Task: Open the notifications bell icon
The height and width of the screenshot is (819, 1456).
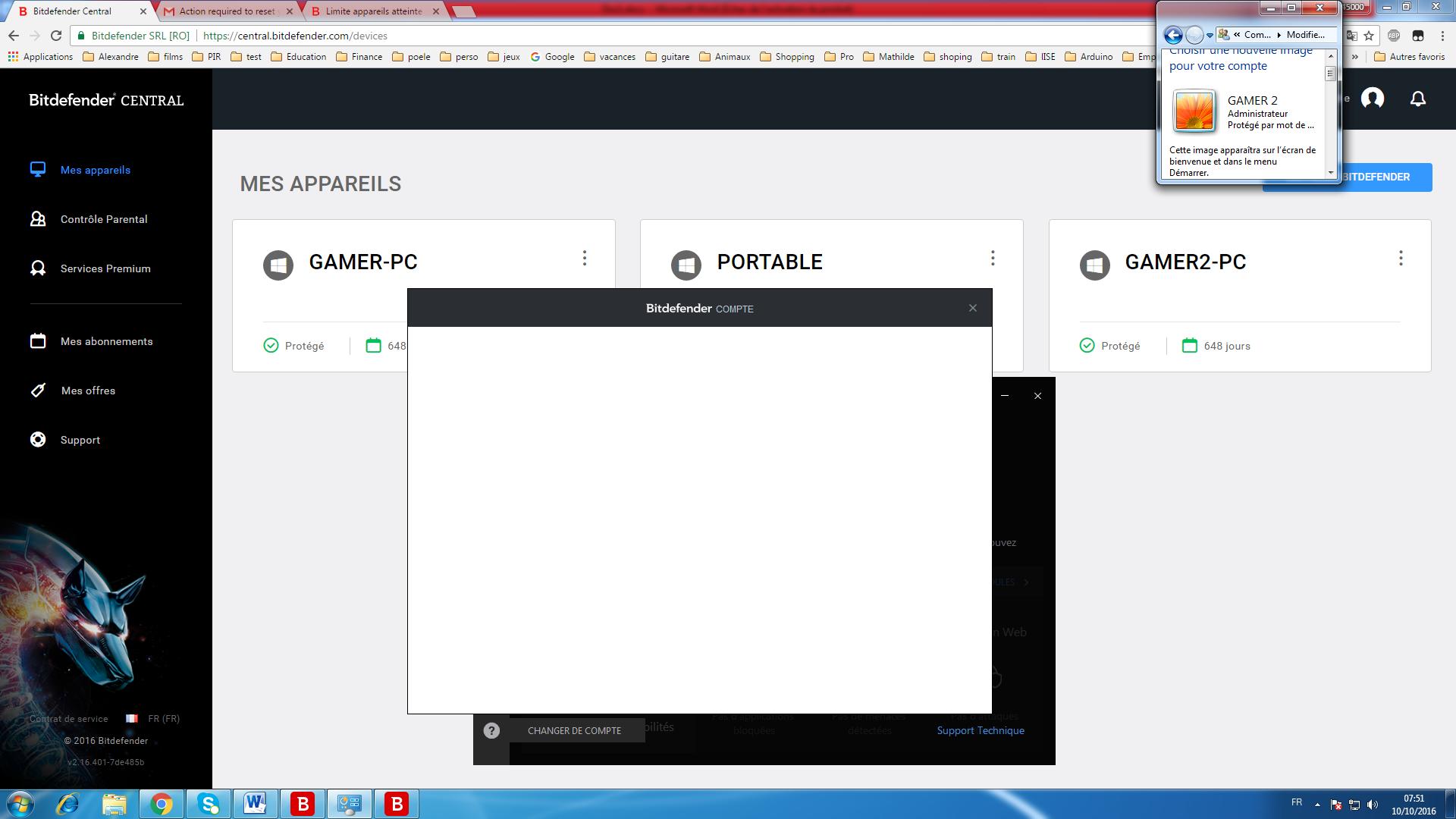Action: point(1418,99)
